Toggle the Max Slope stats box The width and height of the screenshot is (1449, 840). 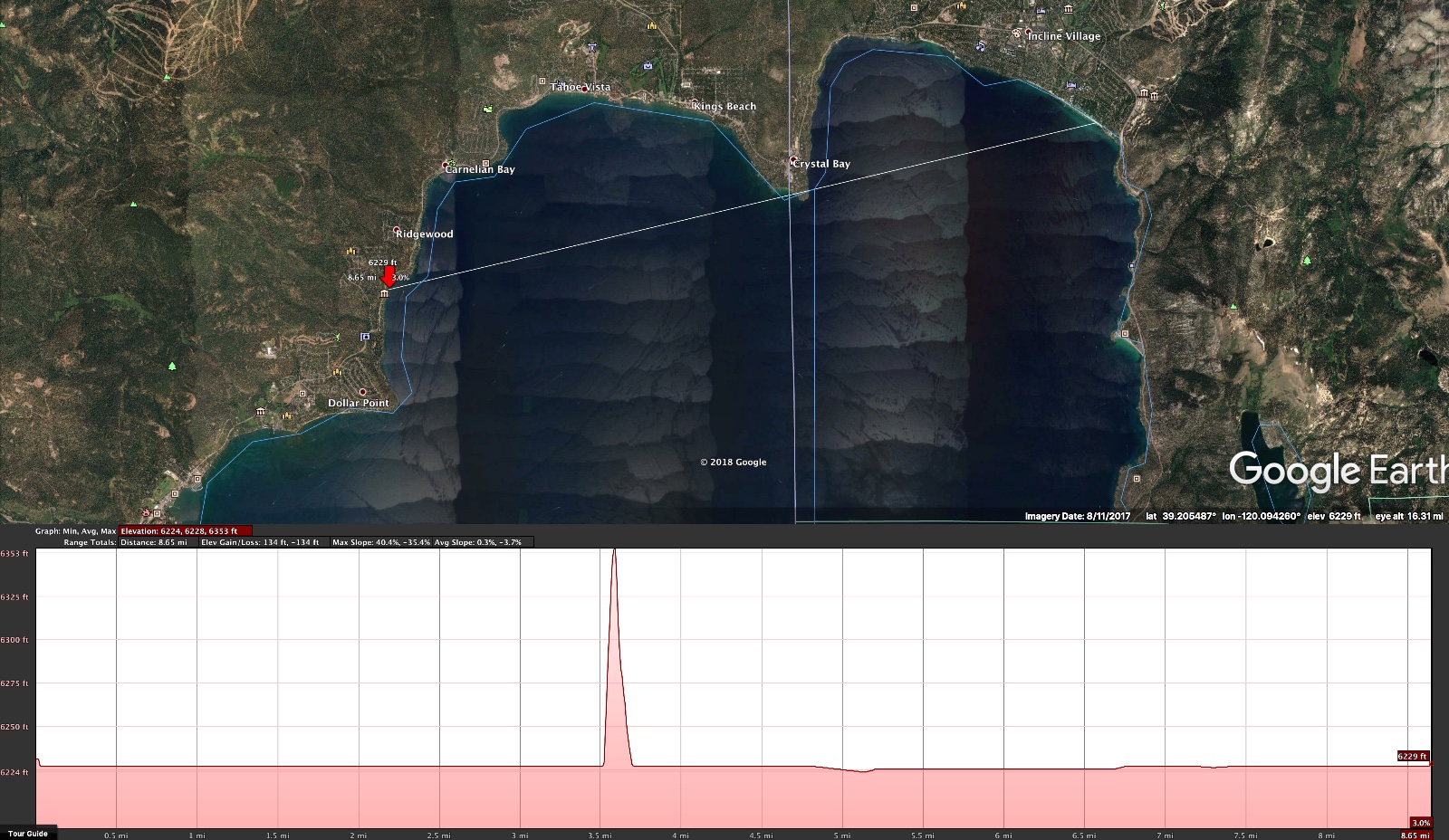pyautogui.click(x=380, y=542)
